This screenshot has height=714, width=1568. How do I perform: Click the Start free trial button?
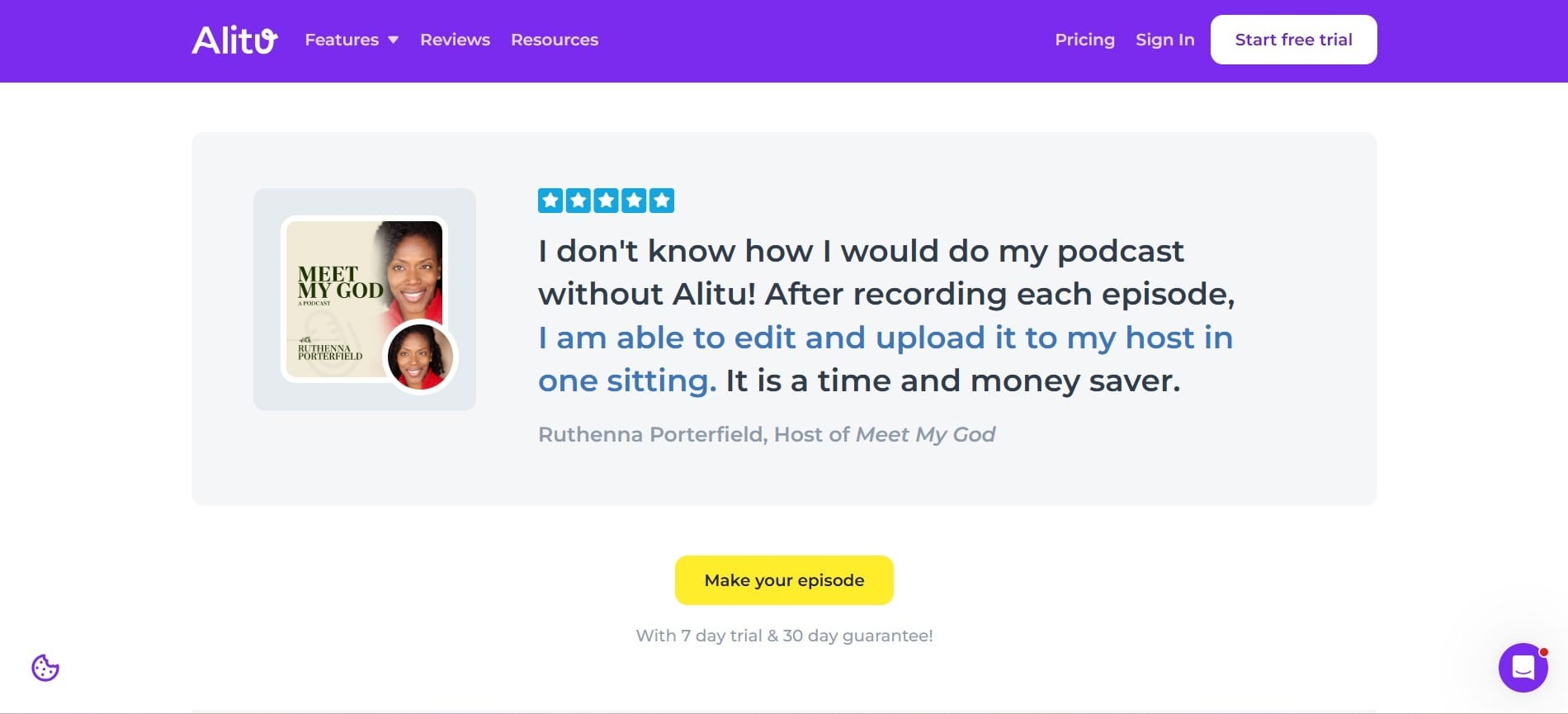1293,40
